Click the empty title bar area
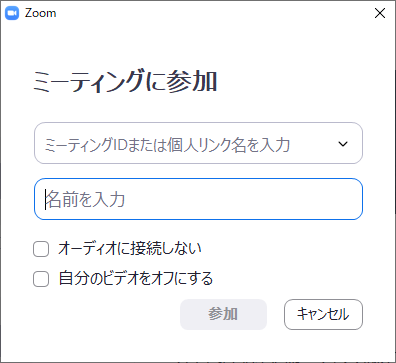 click(213, 13)
